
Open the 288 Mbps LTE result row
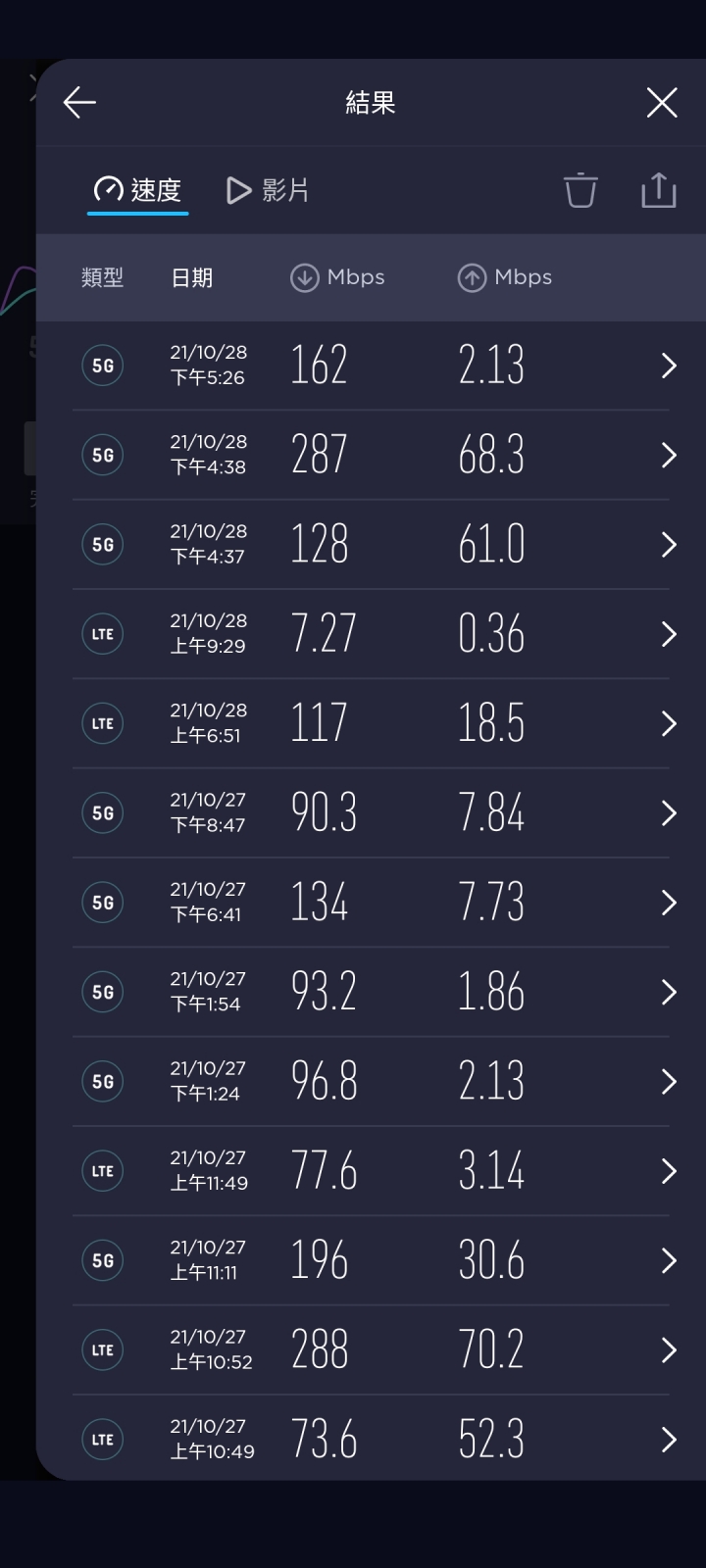pyautogui.click(x=371, y=1350)
